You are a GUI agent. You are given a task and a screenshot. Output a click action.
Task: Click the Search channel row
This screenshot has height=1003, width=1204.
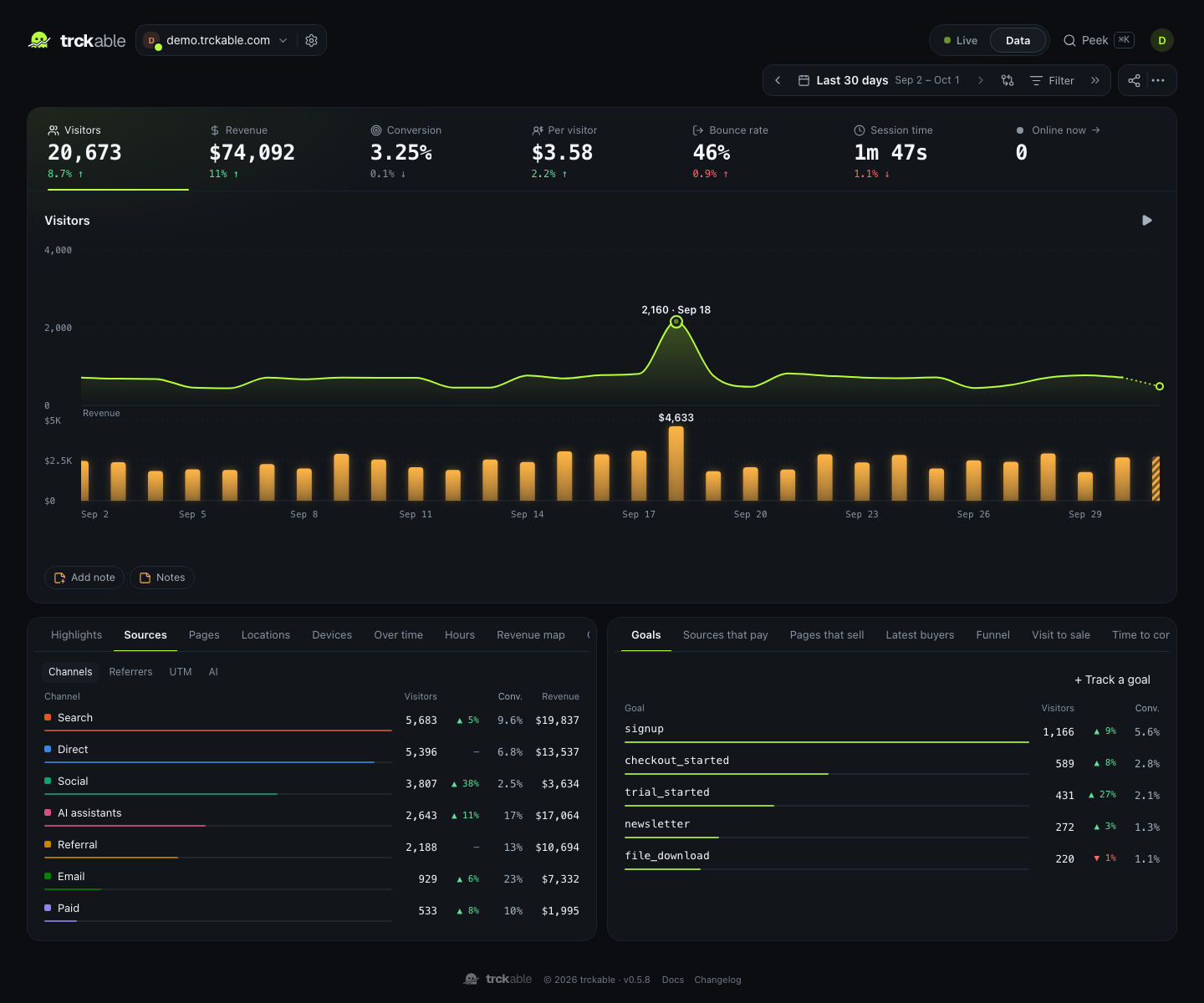[x=312, y=720]
